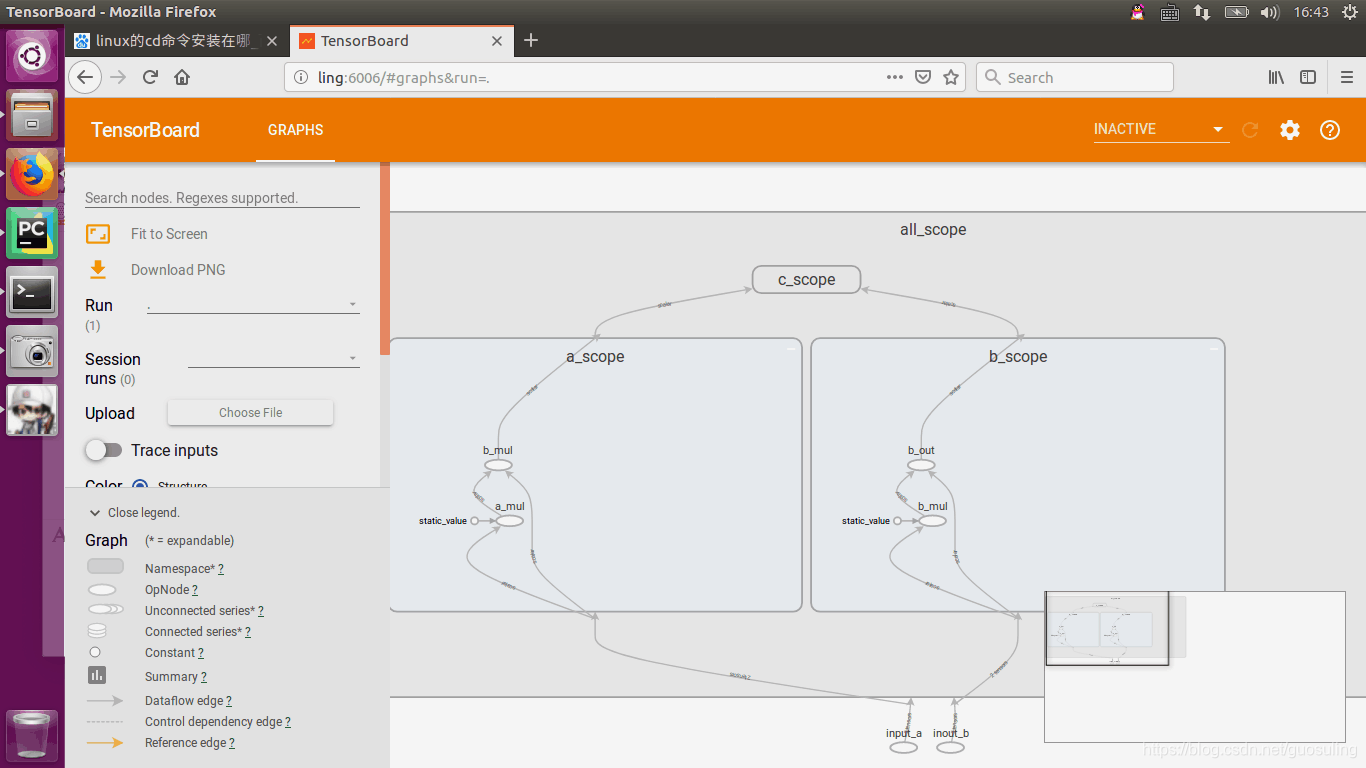Open the Session runs dropdown

point(274,358)
